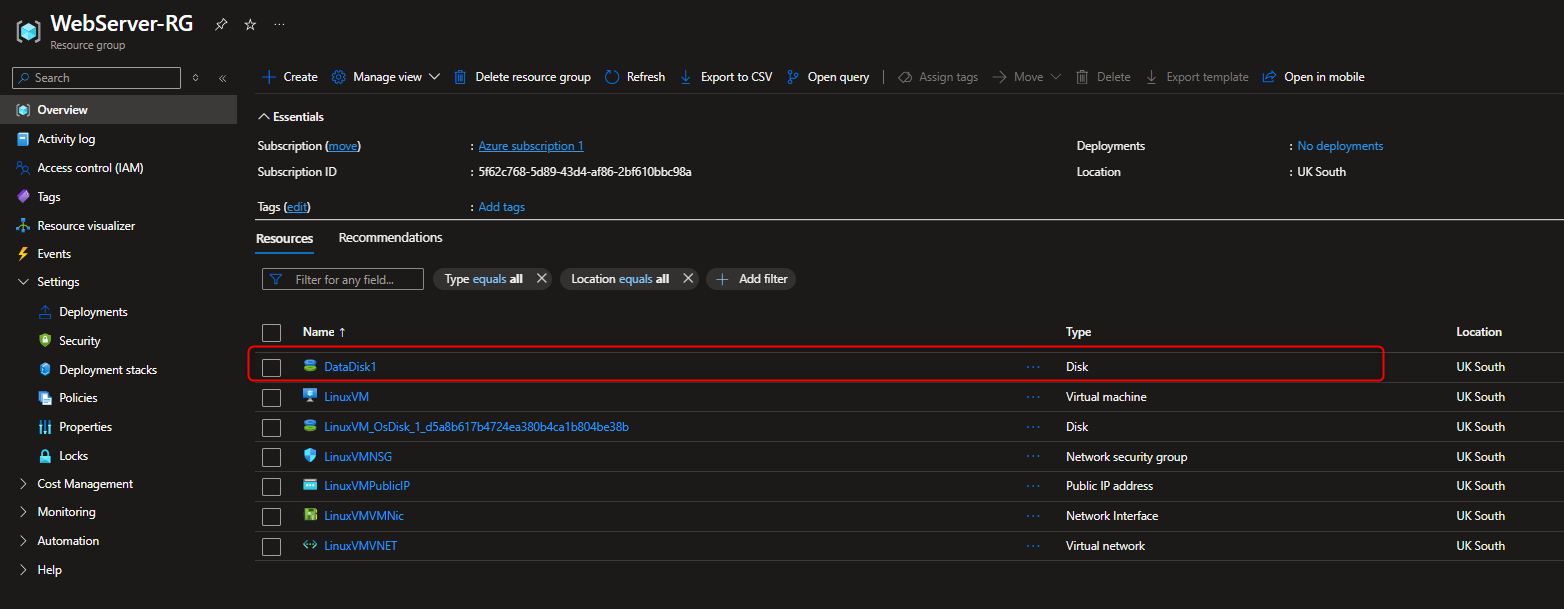This screenshot has width=1564, height=609.
Task: Check the checkbox next to LinuxVMNSG
Action: [271, 456]
